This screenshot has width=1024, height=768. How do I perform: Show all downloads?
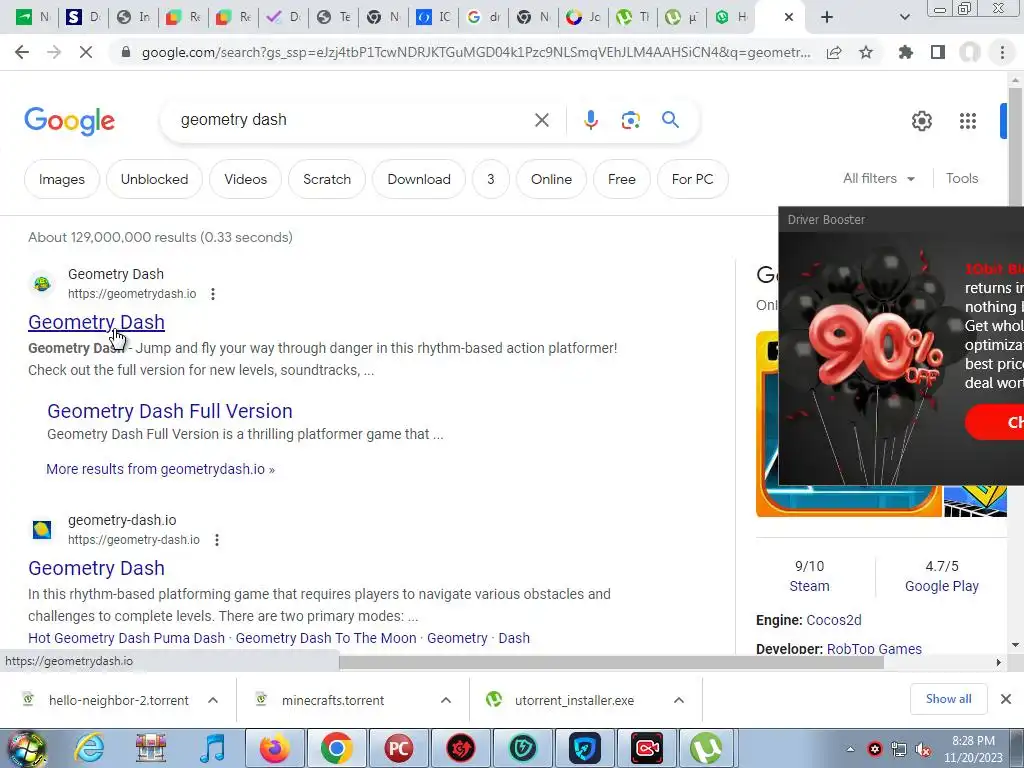pos(948,699)
